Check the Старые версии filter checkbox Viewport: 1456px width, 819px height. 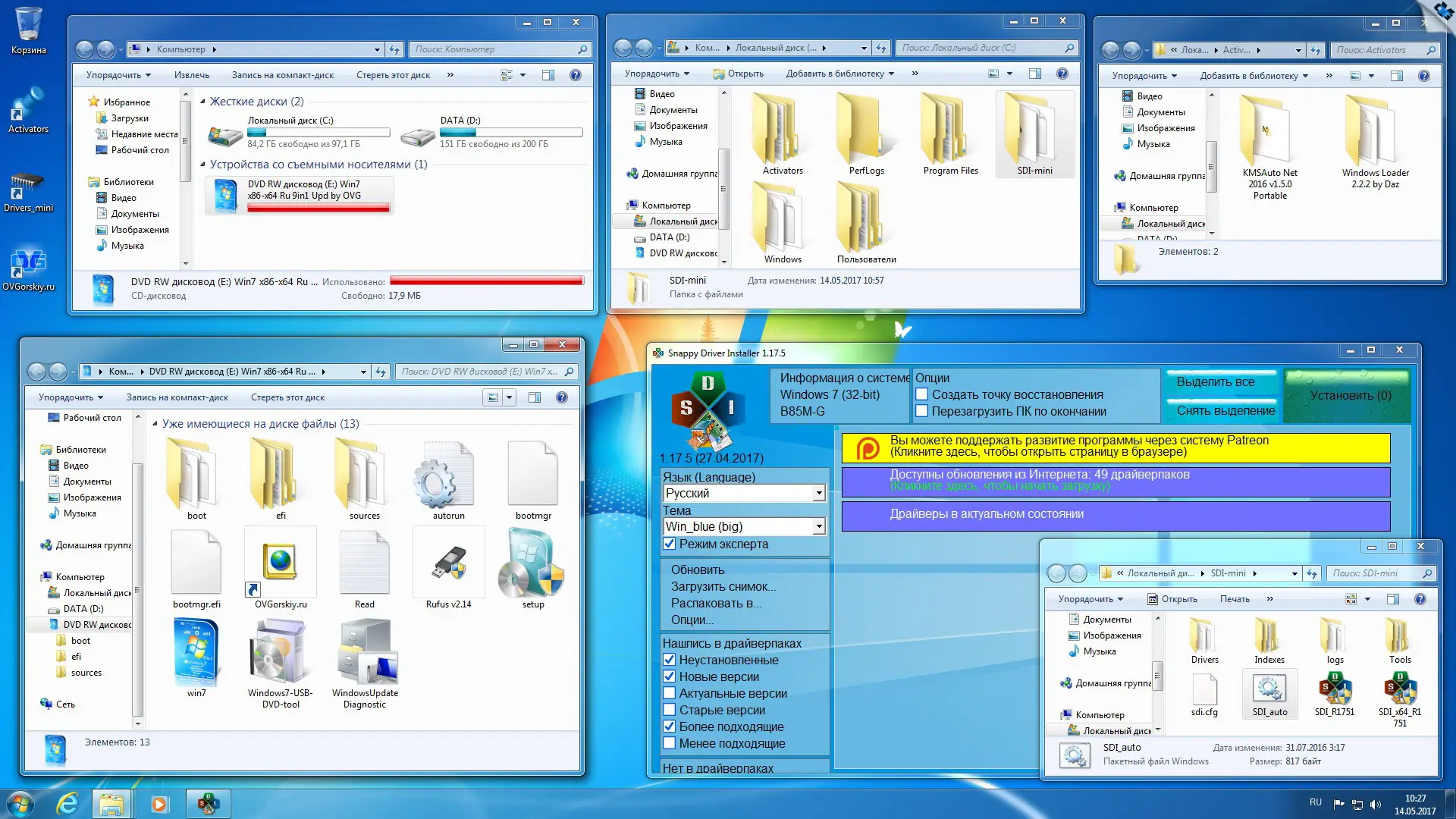click(670, 710)
